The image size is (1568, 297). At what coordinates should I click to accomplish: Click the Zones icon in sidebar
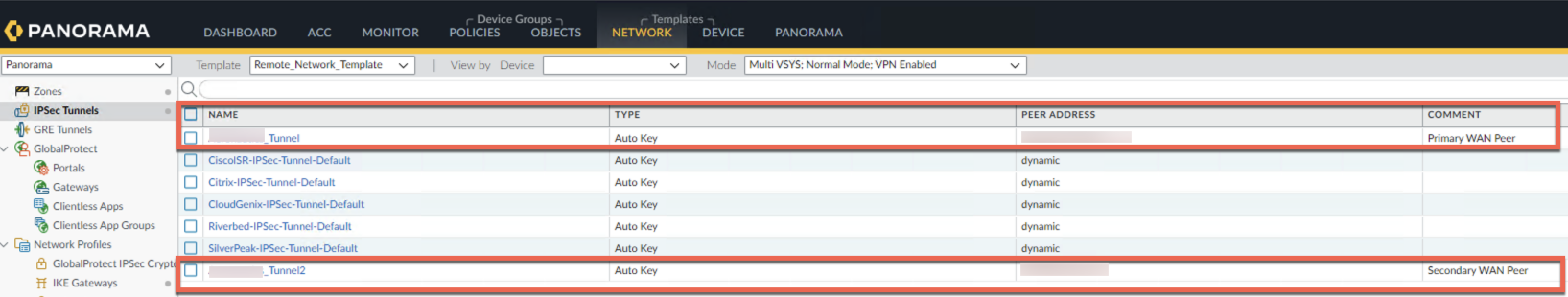click(x=22, y=91)
